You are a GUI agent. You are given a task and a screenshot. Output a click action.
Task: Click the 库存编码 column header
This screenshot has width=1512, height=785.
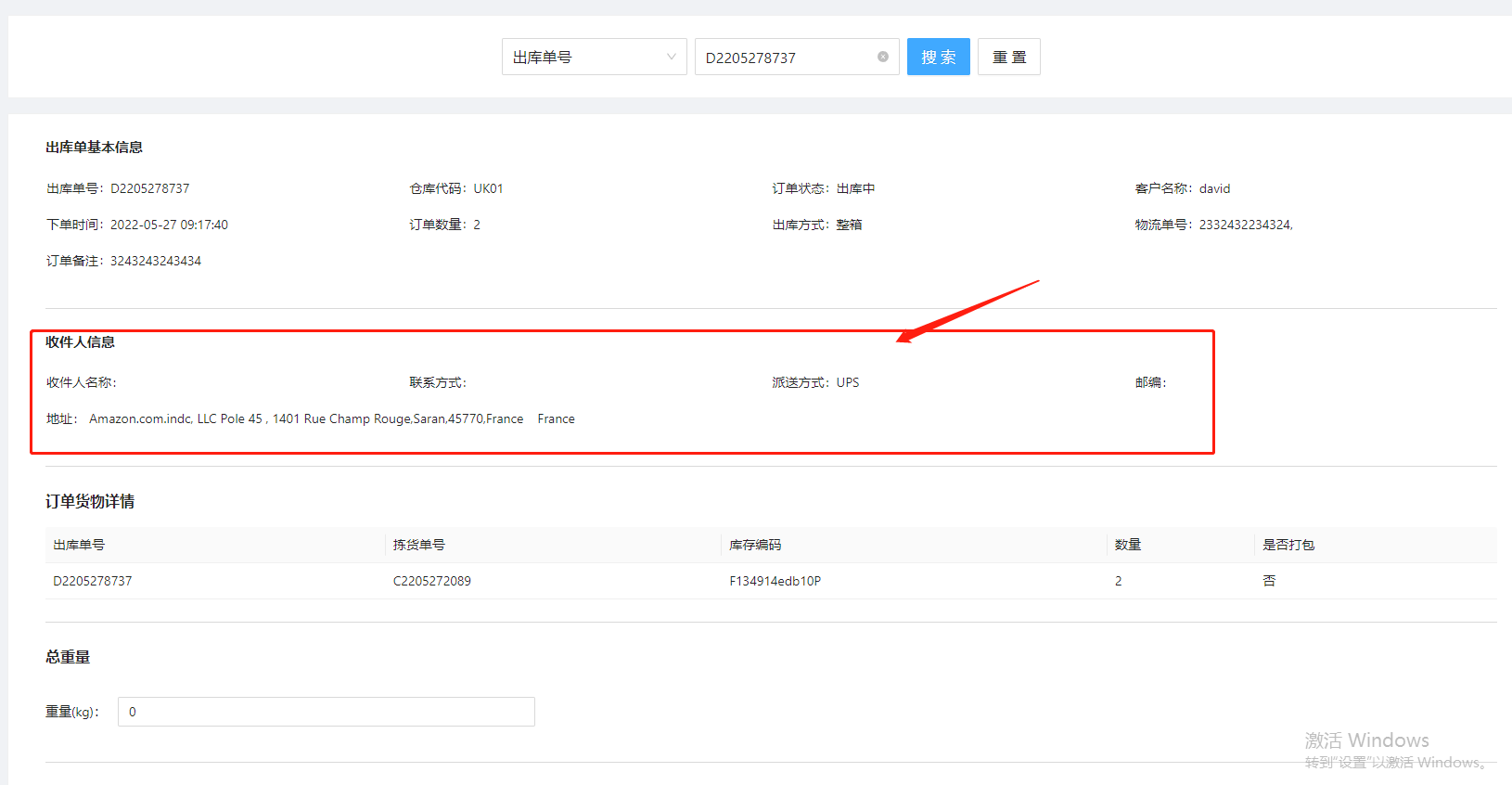click(755, 545)
